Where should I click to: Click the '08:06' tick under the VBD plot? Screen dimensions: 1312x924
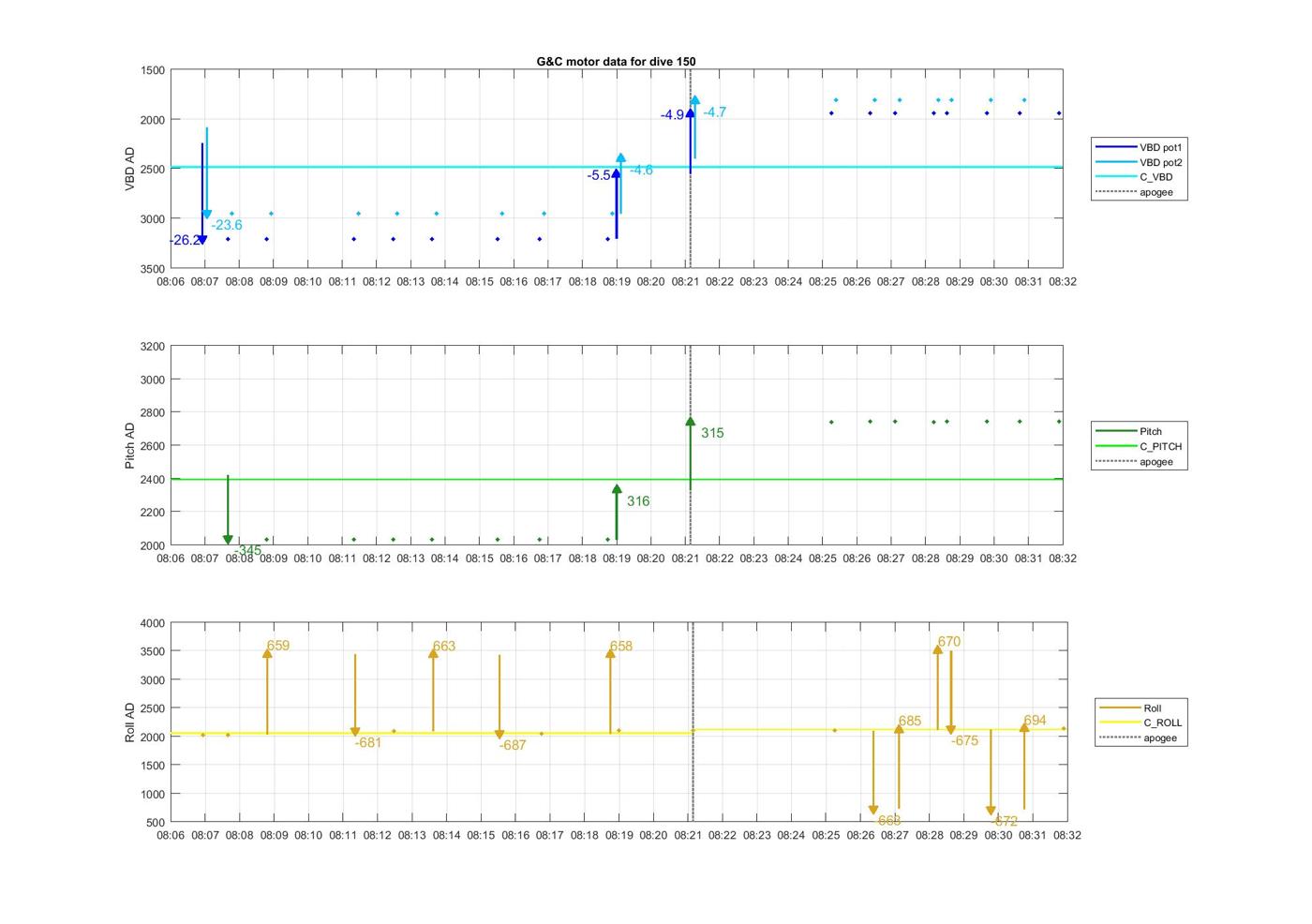pos(171,281)
